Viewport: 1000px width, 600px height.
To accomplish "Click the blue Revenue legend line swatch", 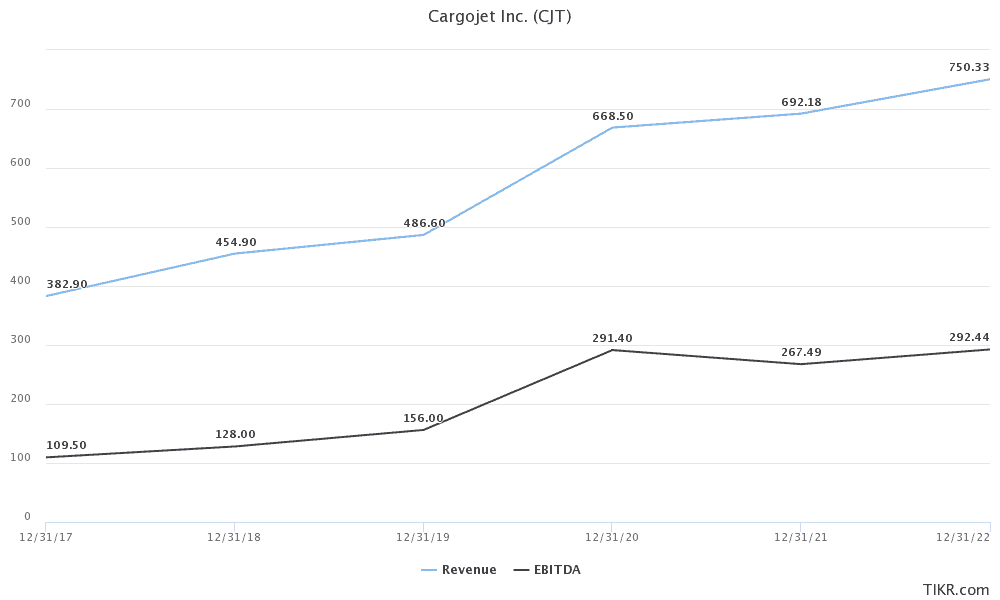I will 430,570.
